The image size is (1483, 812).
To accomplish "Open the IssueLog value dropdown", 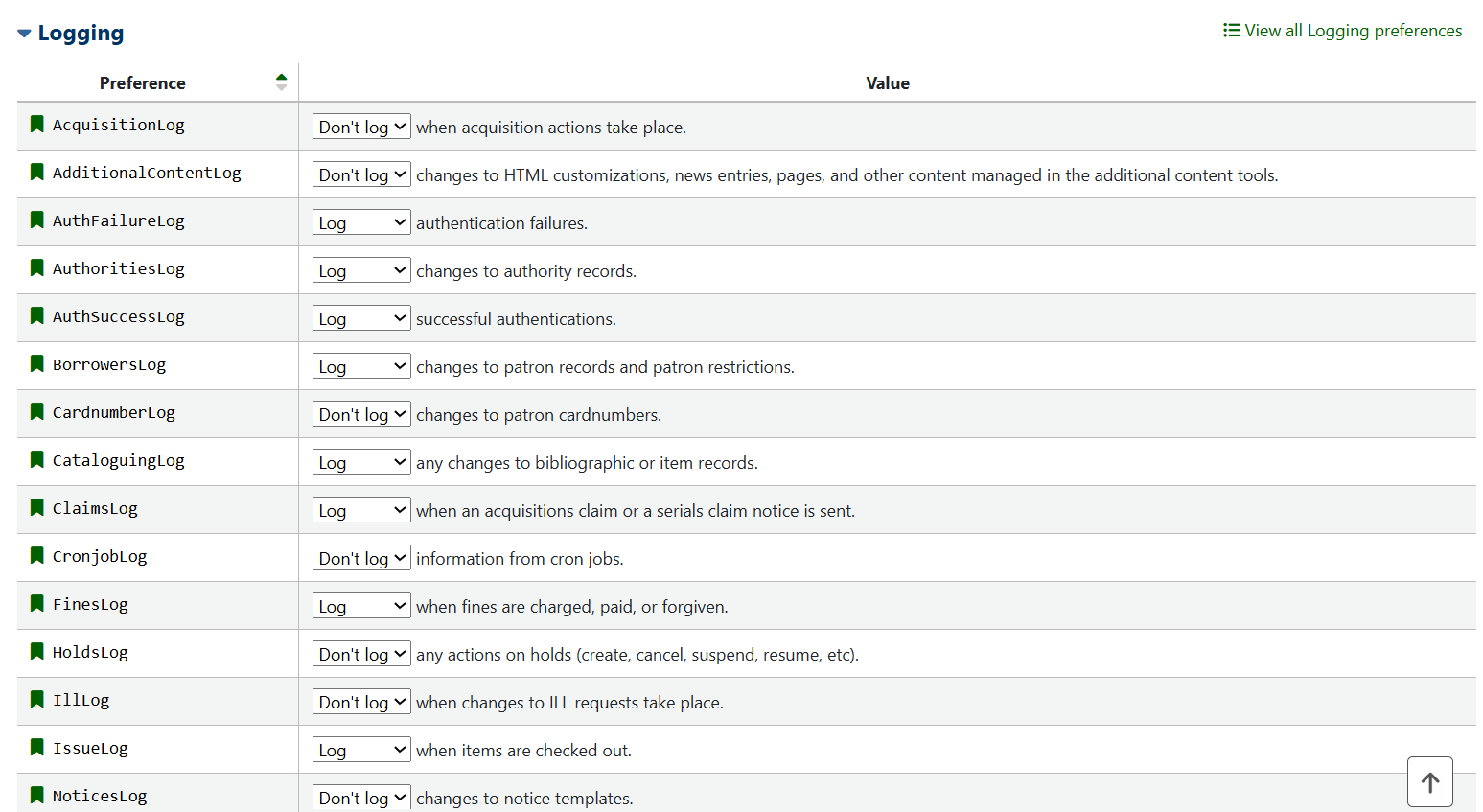I will pos(361,750).
